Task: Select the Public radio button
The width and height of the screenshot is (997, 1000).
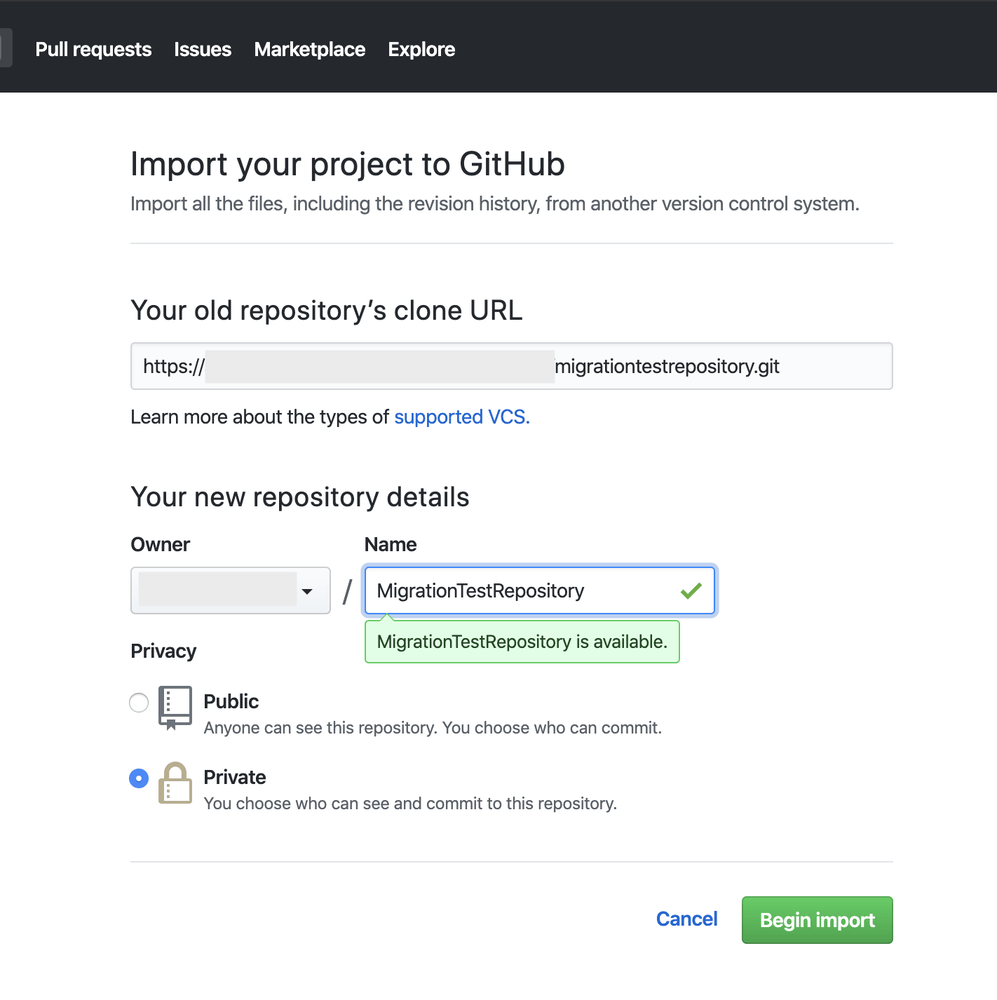Action: pos(139,703)
